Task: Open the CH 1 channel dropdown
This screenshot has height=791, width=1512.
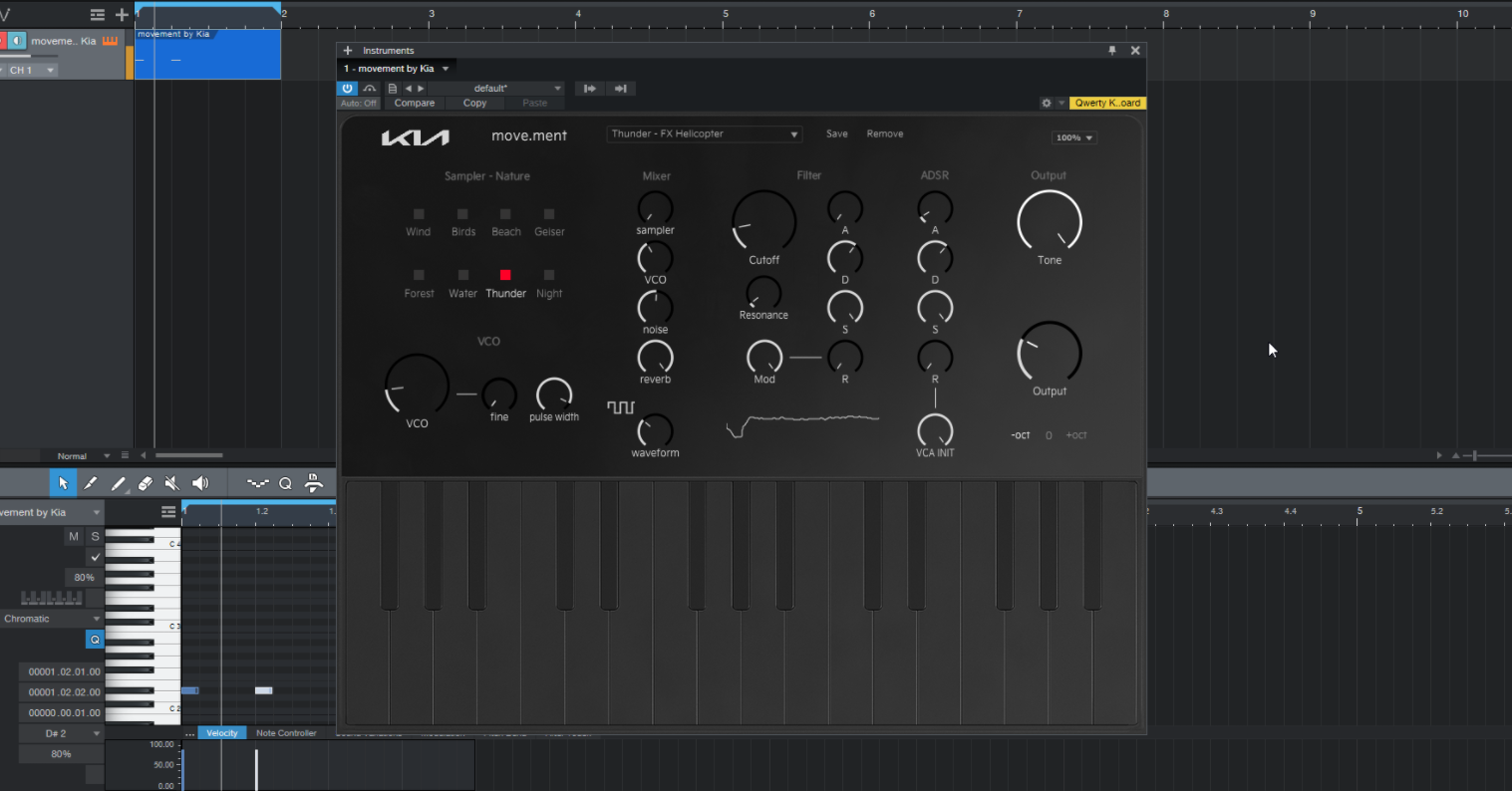Action: [x=31, y=71]
